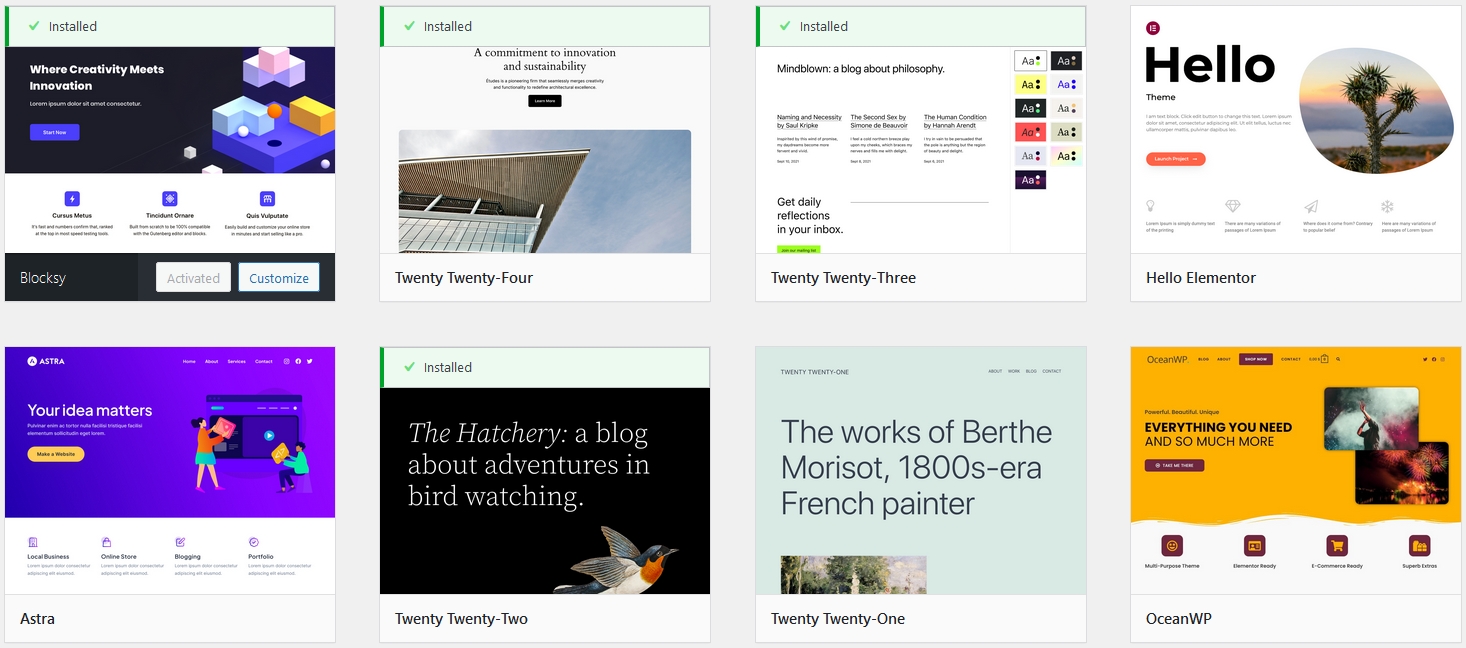1466x648 pixels.
Task: Click the lightning bolt icon above Cursus Metus
Action: pyautogui.click(x=72, y=199)
